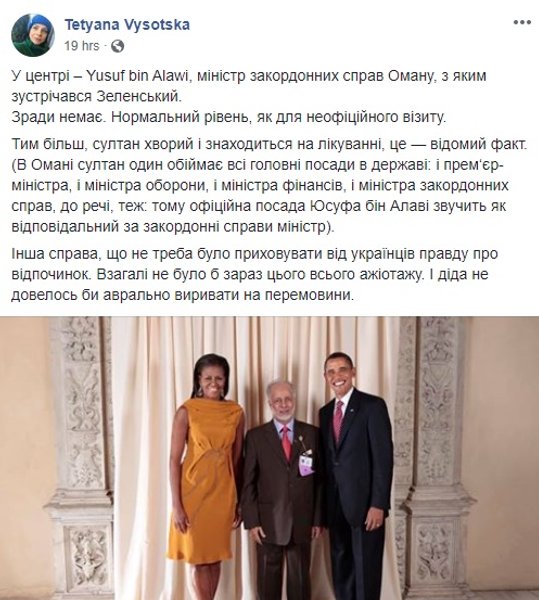Open the post options three-dots menu

(x=522, y=23)
